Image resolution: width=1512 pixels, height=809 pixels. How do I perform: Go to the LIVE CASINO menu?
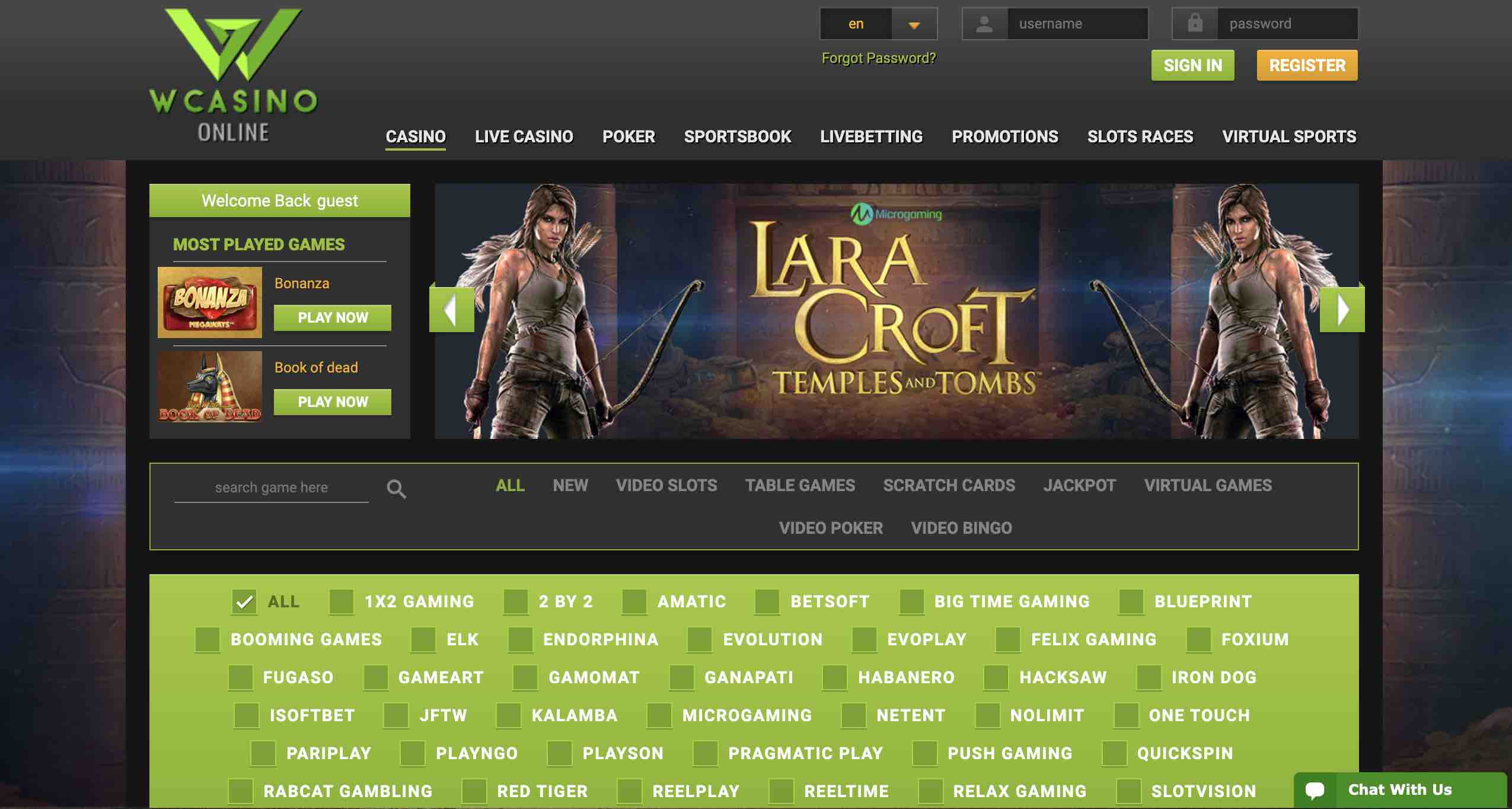pos(524,136)
